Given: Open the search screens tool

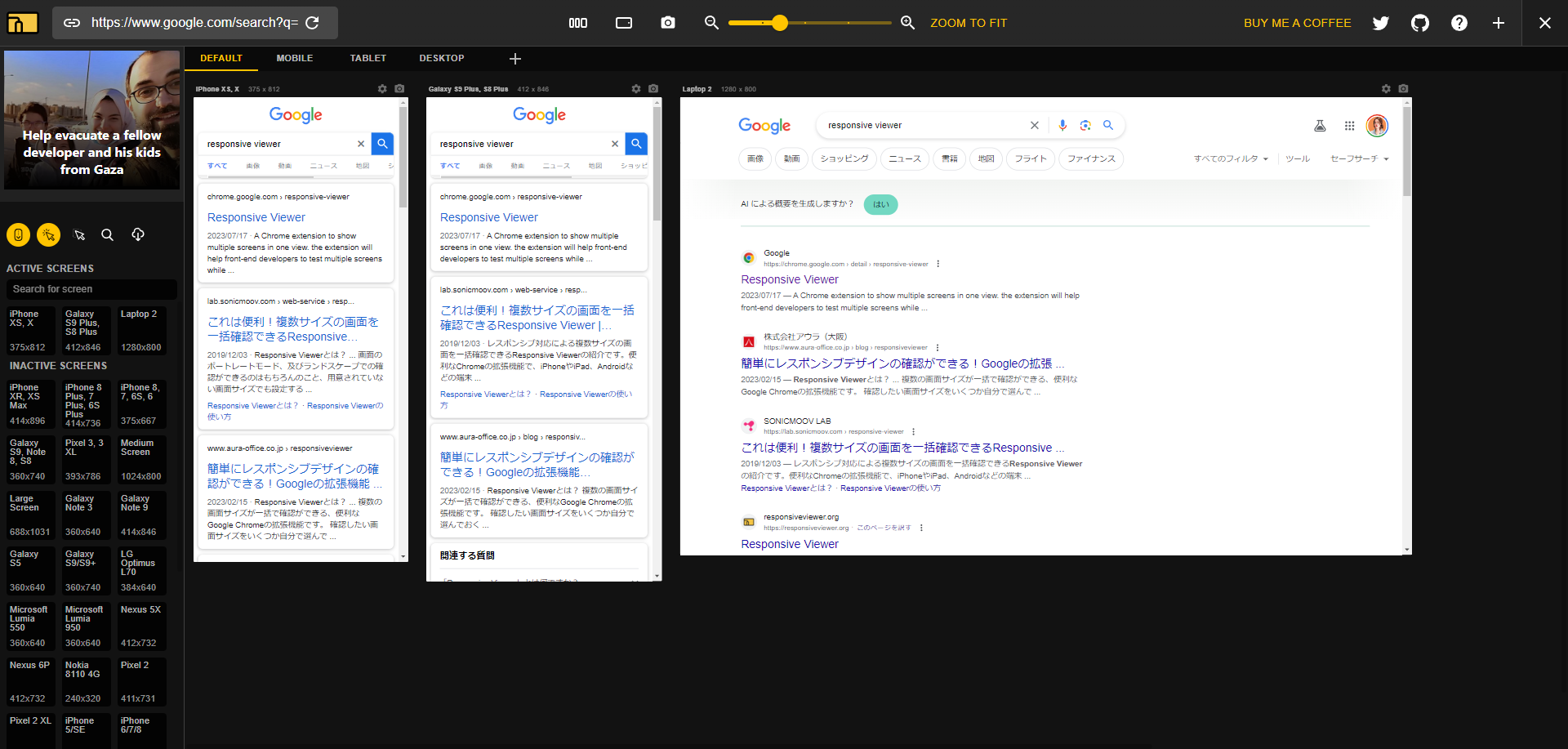Looking at the screenshot, I should tap(107, 234).
